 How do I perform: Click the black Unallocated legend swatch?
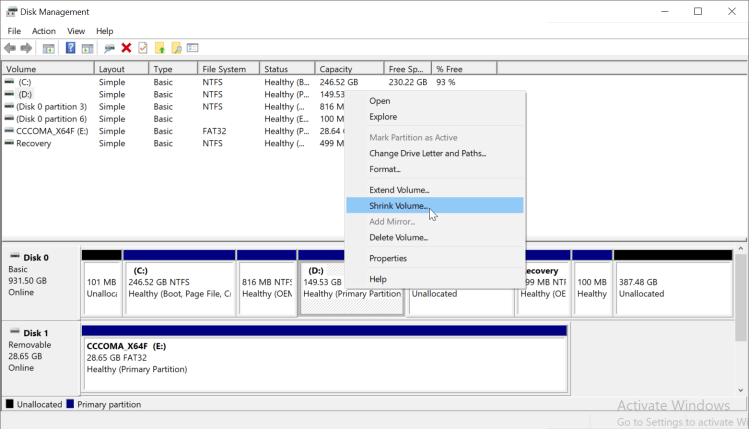coord(10,404)
